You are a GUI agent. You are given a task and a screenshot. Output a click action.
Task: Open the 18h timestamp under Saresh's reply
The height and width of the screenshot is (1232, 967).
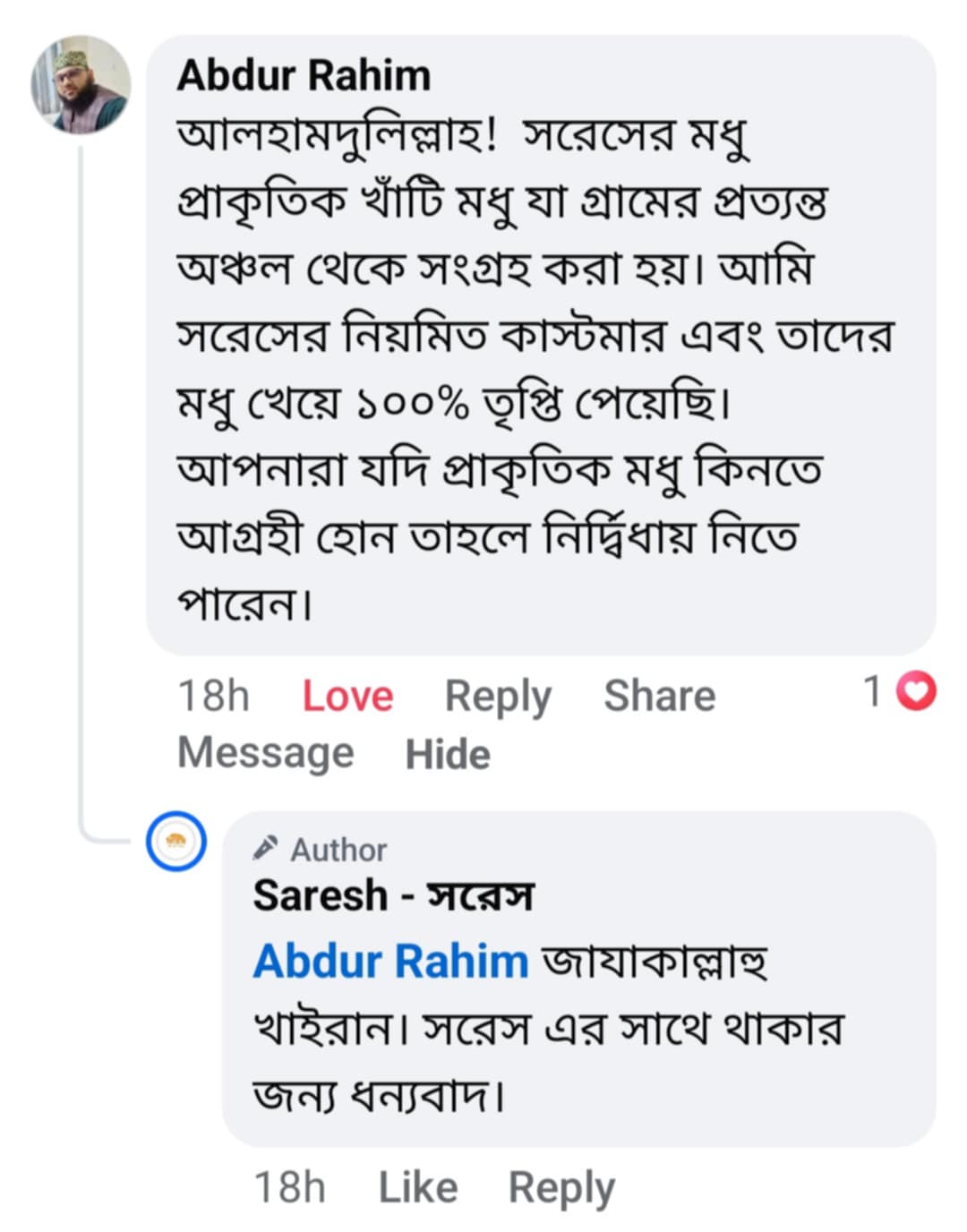point(289,1188)
